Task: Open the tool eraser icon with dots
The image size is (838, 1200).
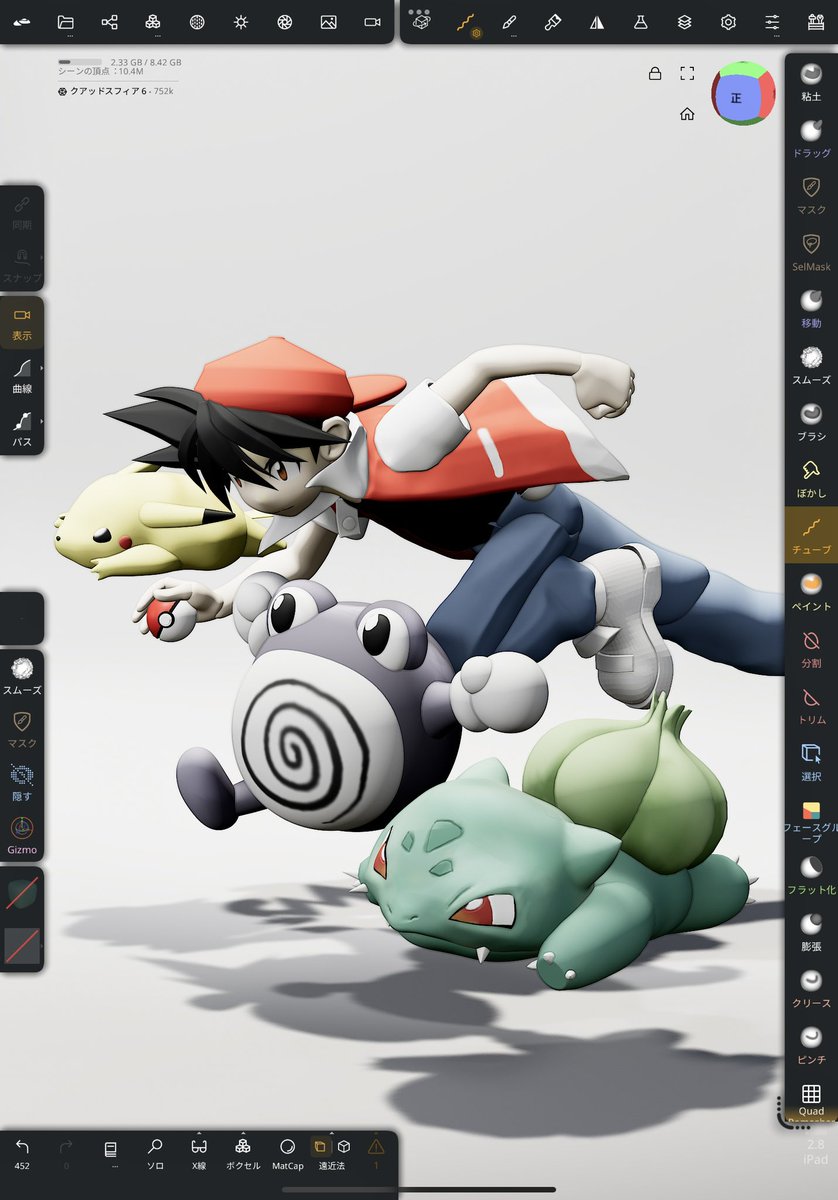Action: coord(421,20)
